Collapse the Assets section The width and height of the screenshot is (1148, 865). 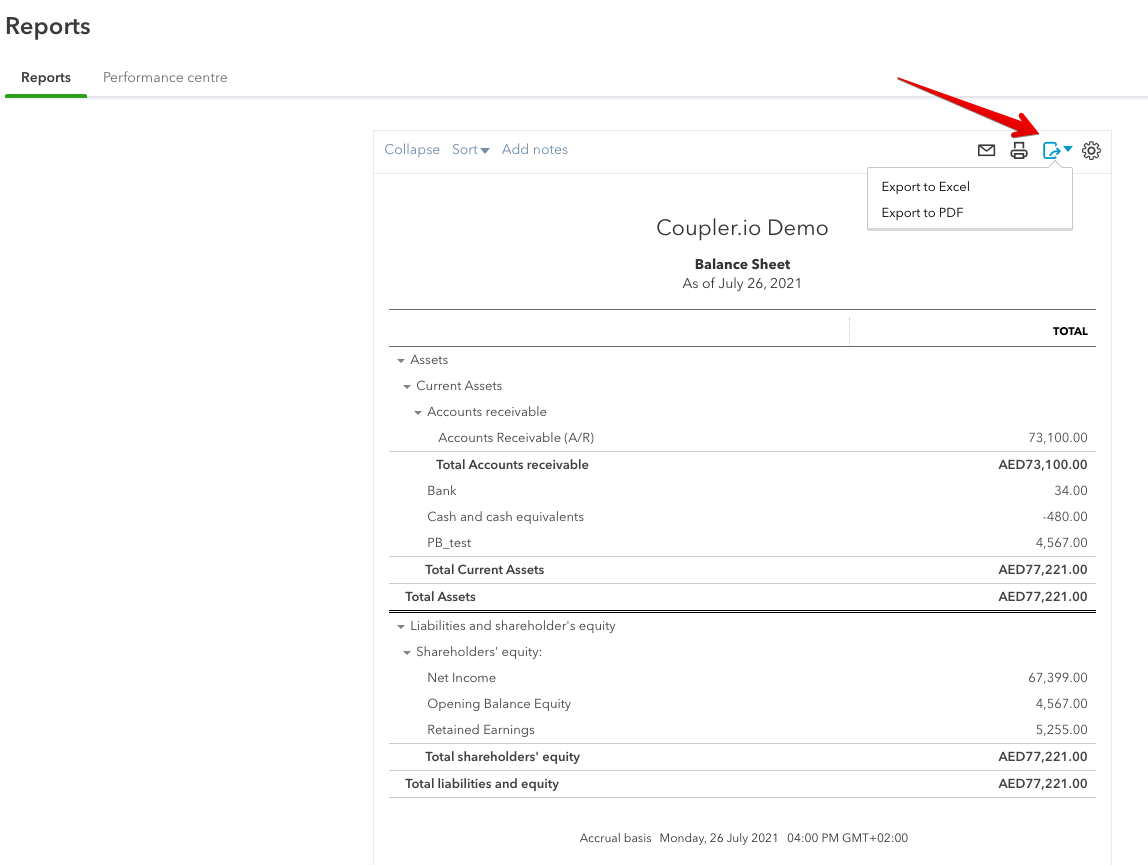(400, 360)
